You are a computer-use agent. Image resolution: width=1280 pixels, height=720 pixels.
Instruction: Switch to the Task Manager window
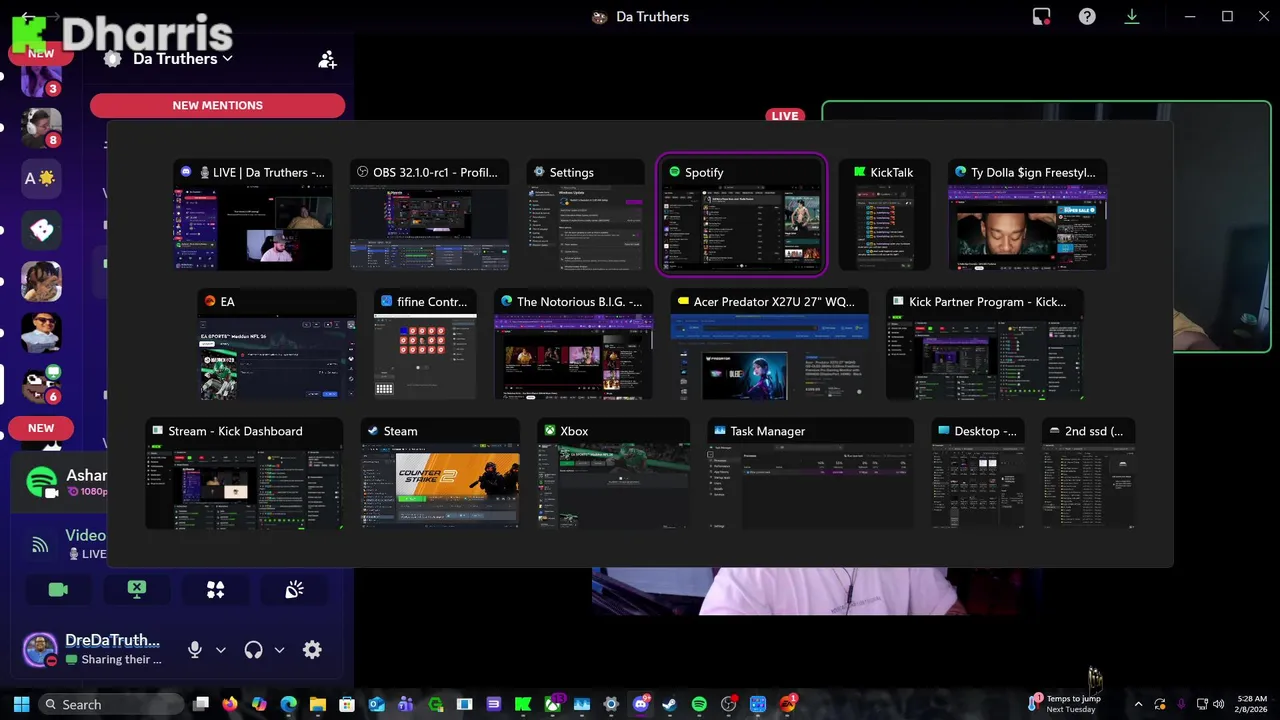tap(810, 473)
